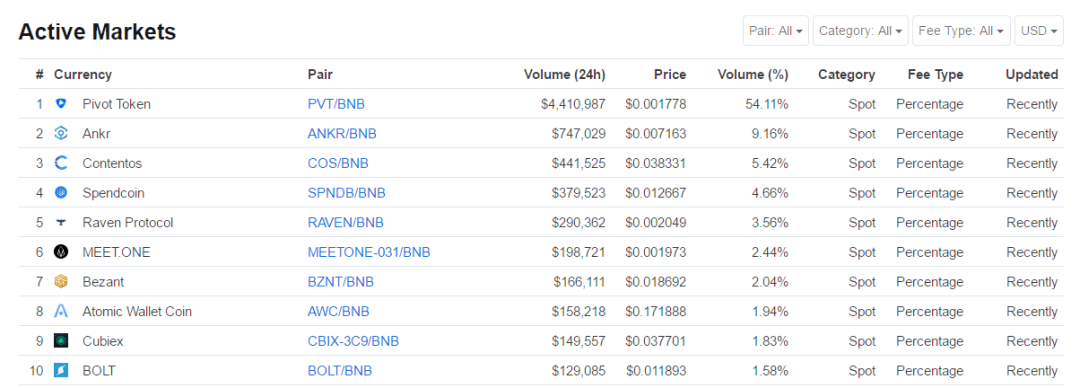The image size is (1080, 388).
Task: Click the Contentos coin icon
Action: pos(61,163)
